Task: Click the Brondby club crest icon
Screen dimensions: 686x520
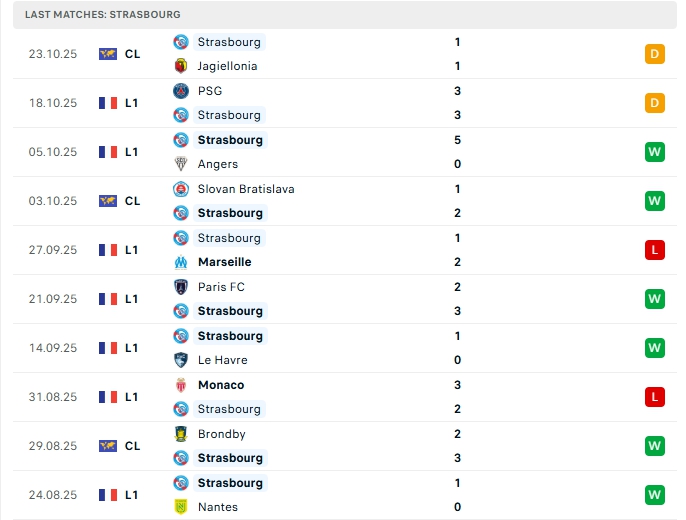Action: point(181,434)
